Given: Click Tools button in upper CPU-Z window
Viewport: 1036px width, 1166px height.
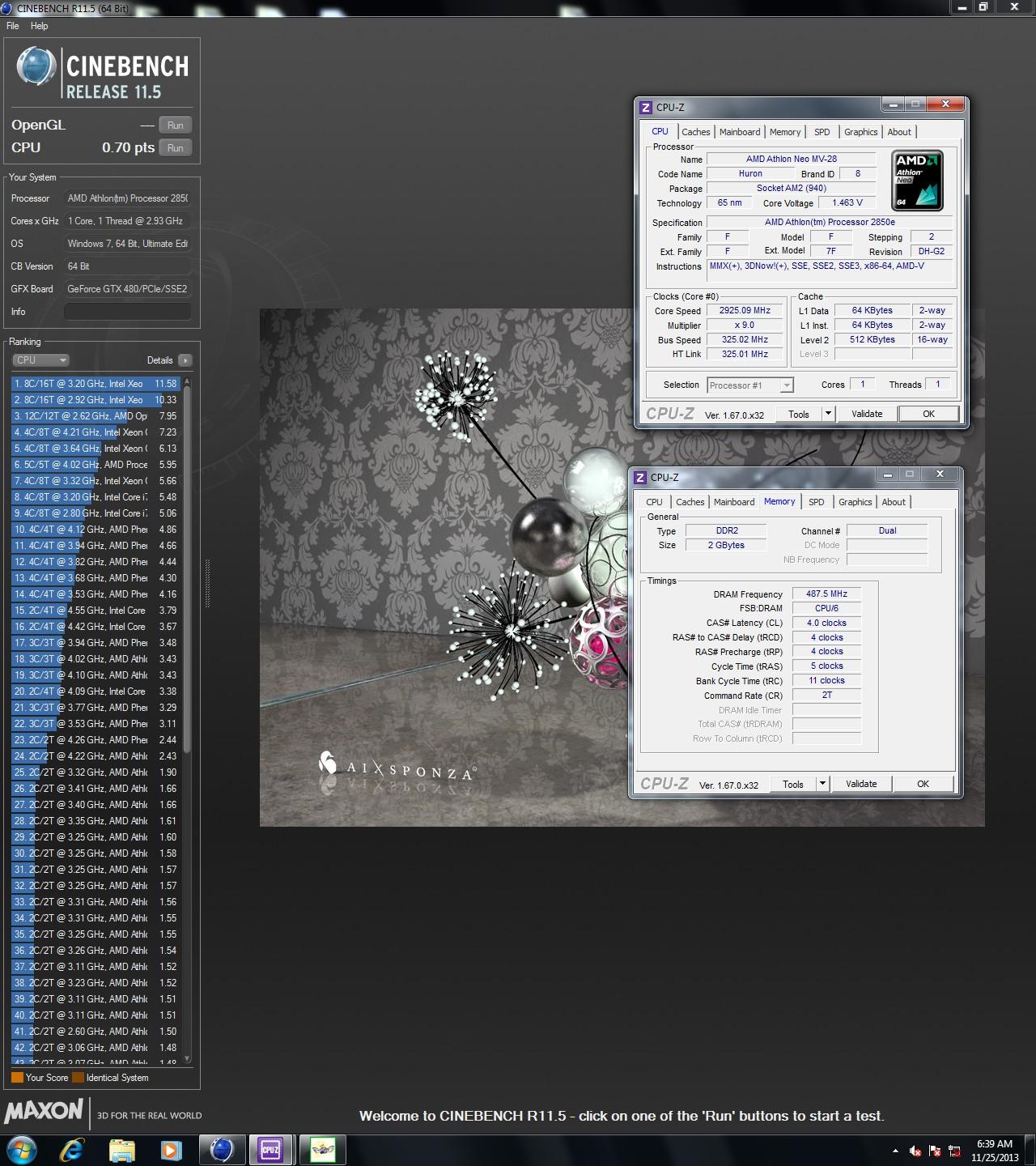Looking at the screenshot, I should 799,414.
